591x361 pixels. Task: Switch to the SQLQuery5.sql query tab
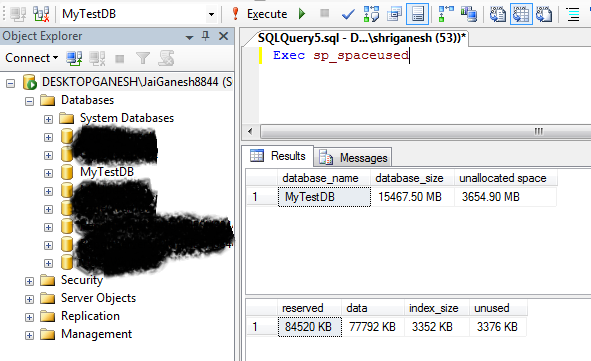tap(361, 38)
